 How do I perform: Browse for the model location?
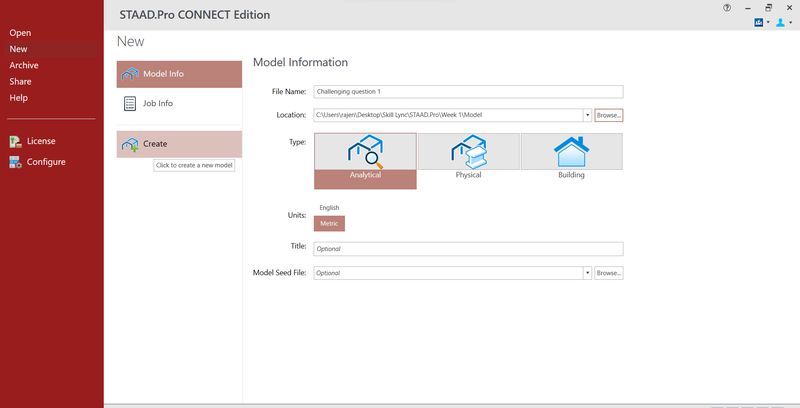click(x=609, y=115)
